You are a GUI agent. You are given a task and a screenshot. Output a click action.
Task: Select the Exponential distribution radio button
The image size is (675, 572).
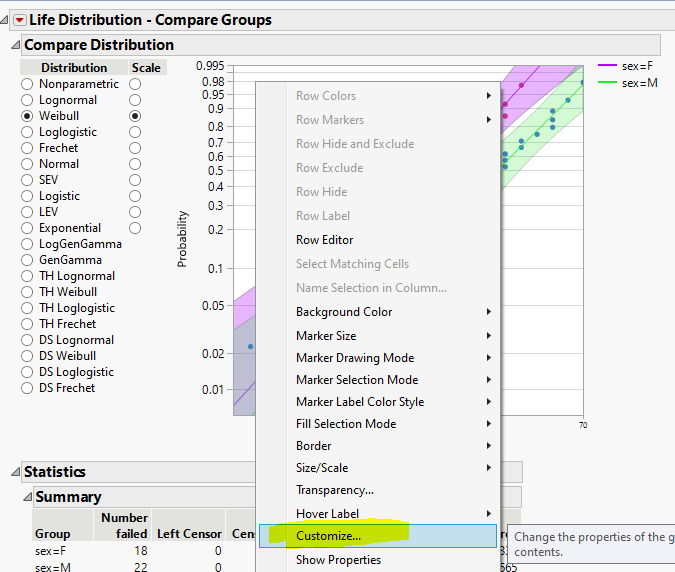click(x=28, y=228)
